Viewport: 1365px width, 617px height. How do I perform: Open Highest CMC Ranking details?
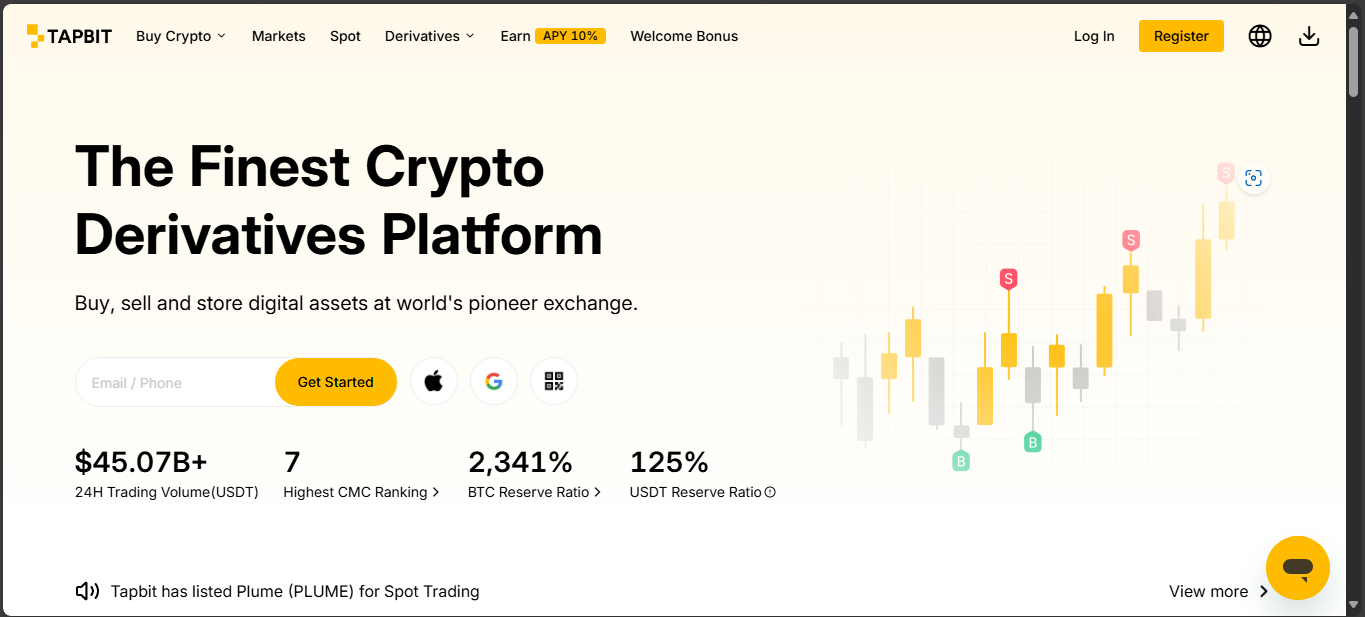tap(361, 492)
